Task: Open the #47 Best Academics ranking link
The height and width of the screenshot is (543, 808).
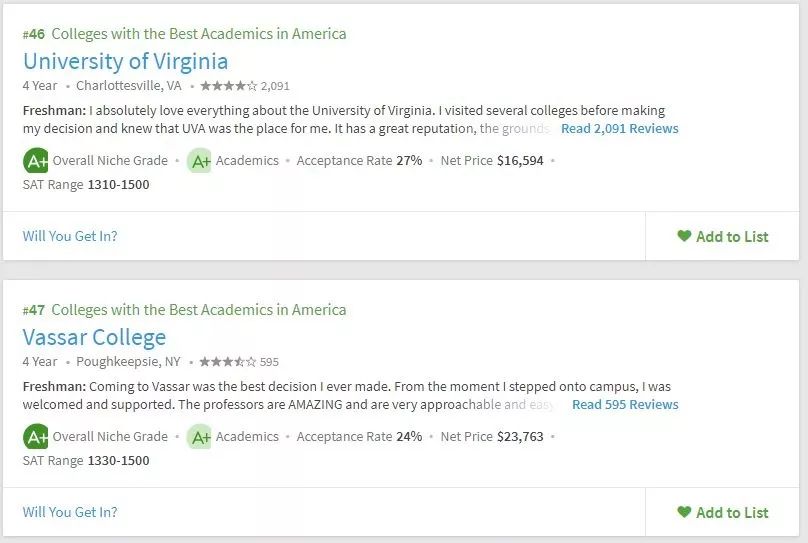Action: pos(185,310)
